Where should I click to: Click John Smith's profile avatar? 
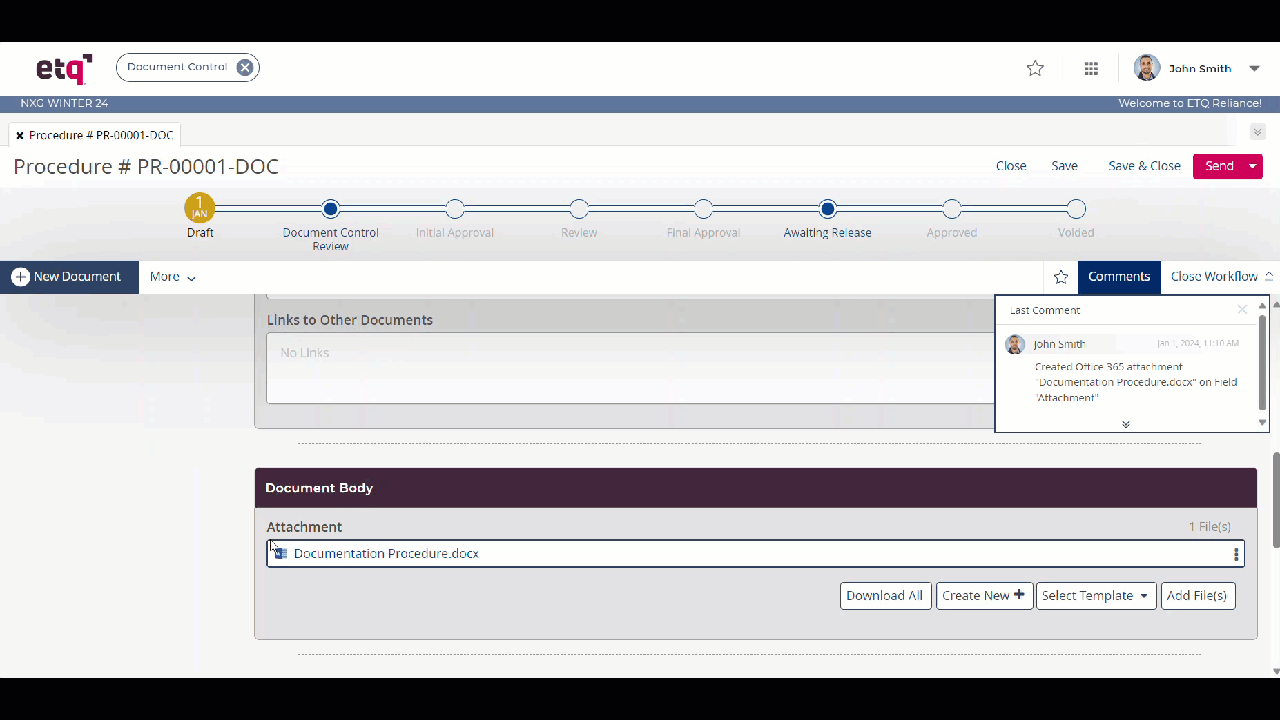[1146, 67]
